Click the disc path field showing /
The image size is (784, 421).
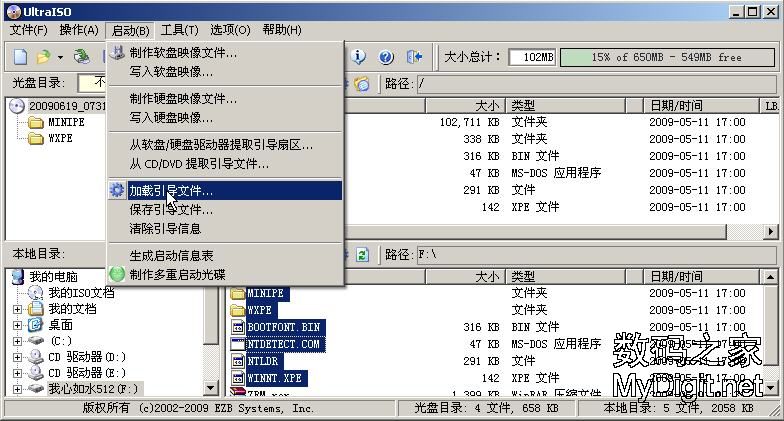(597, 84)
